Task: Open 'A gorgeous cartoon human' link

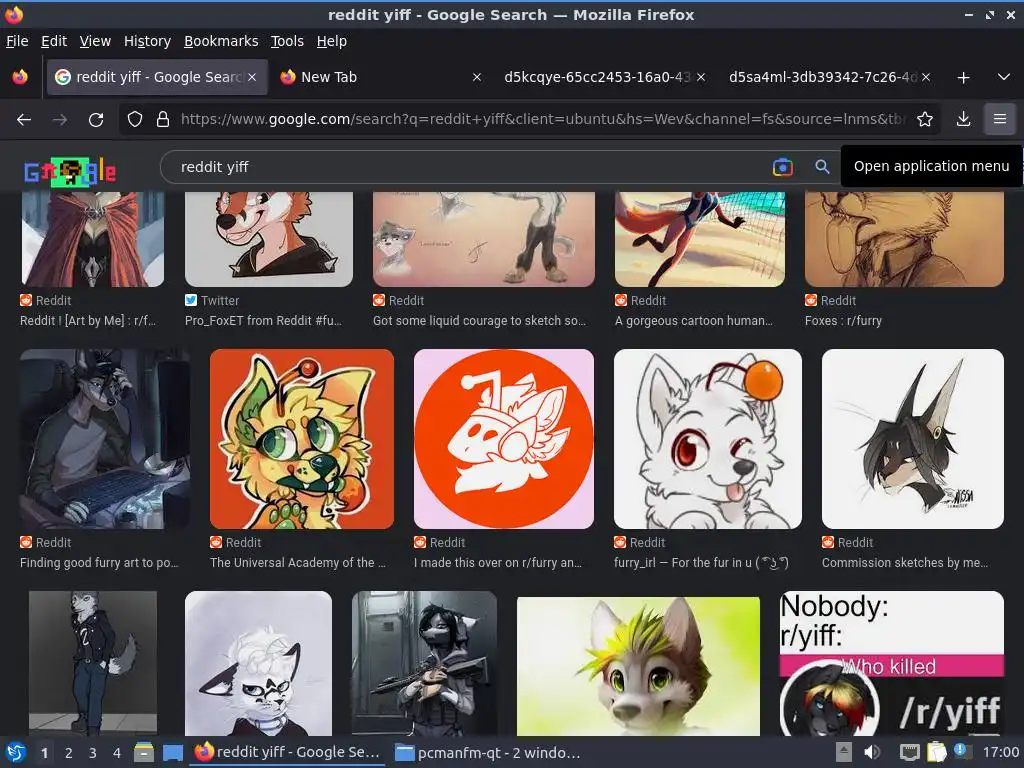Action: (x=694, y=321)
